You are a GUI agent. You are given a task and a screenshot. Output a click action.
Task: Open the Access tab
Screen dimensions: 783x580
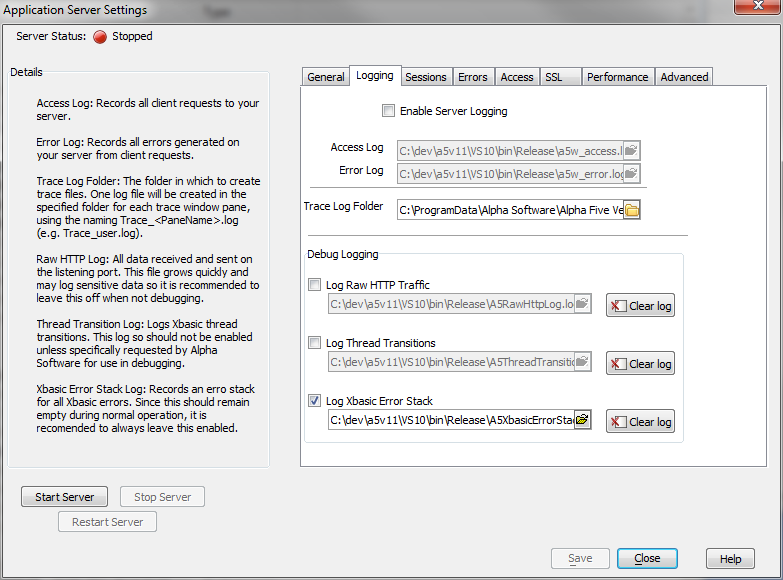(517, 77)
